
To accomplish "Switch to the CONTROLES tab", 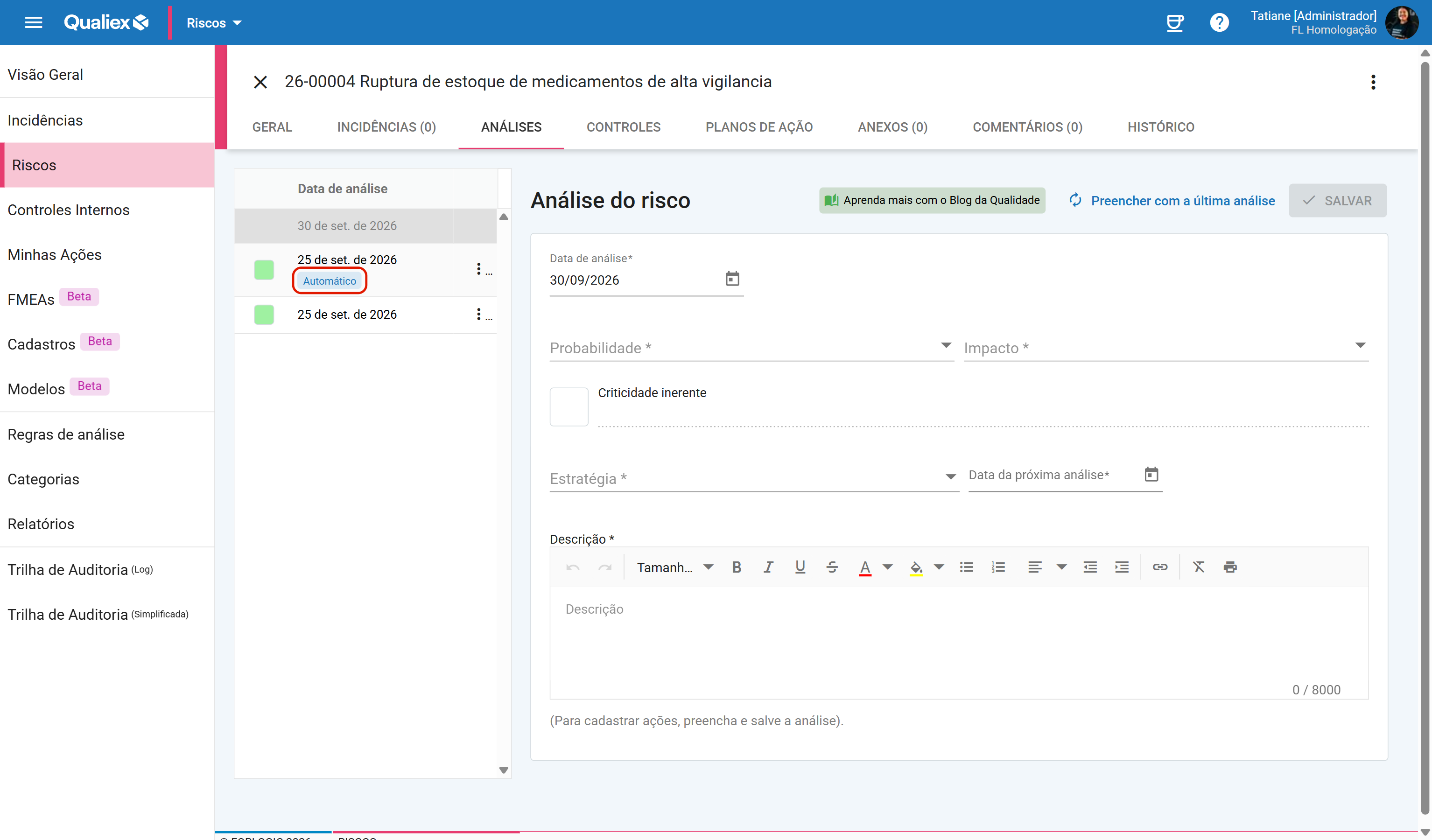I will click(x=624, y=127).
